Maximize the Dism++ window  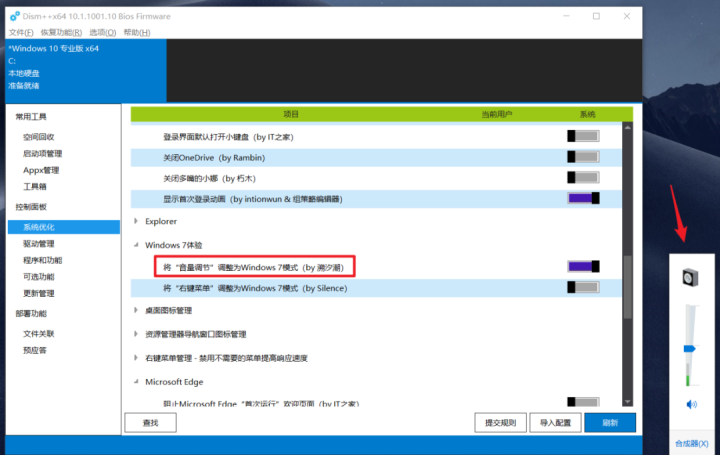tap(596, 16)
